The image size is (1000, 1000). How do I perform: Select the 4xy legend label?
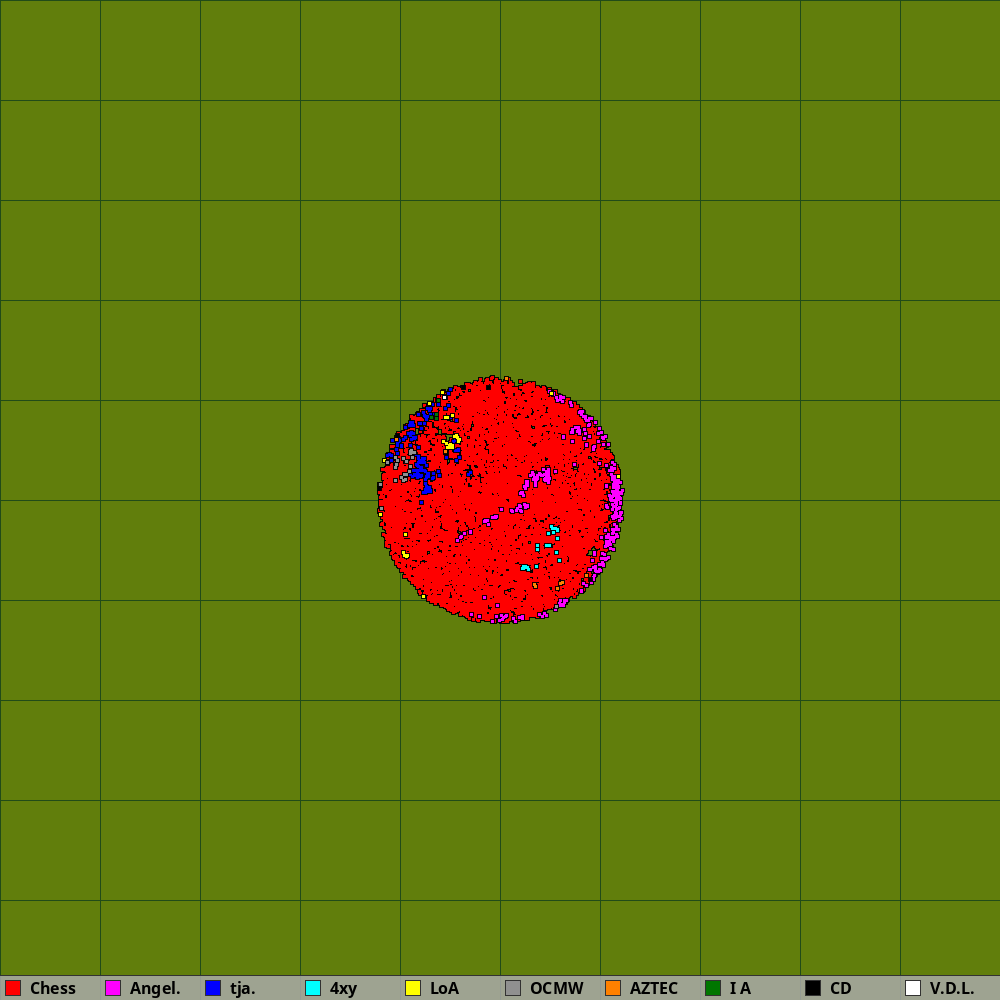[343, 989]
